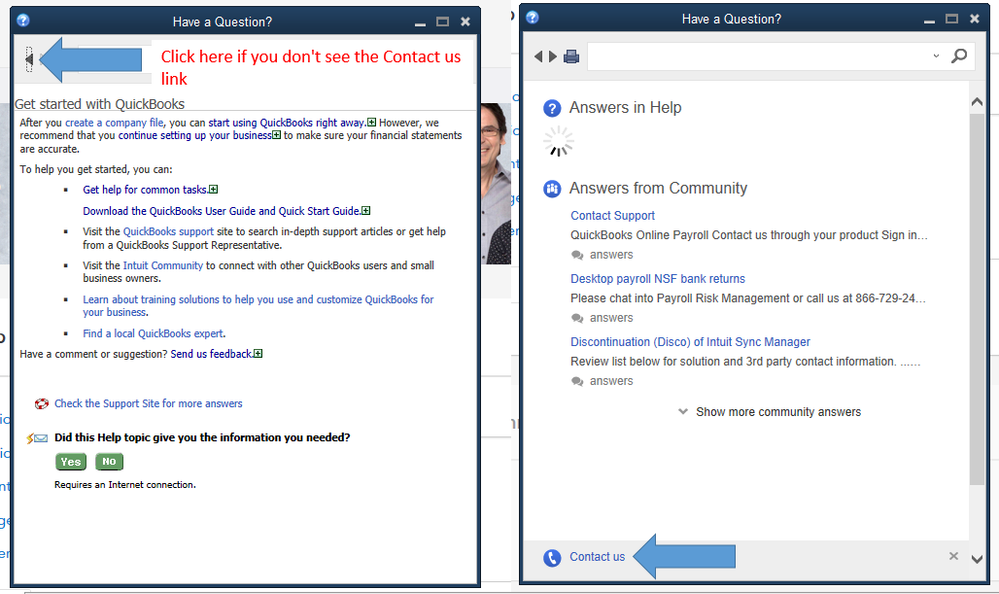This screenshot has width=999, height=594.
Task: Click the down chevron on the help scrollbar
Action: (977, 559)
